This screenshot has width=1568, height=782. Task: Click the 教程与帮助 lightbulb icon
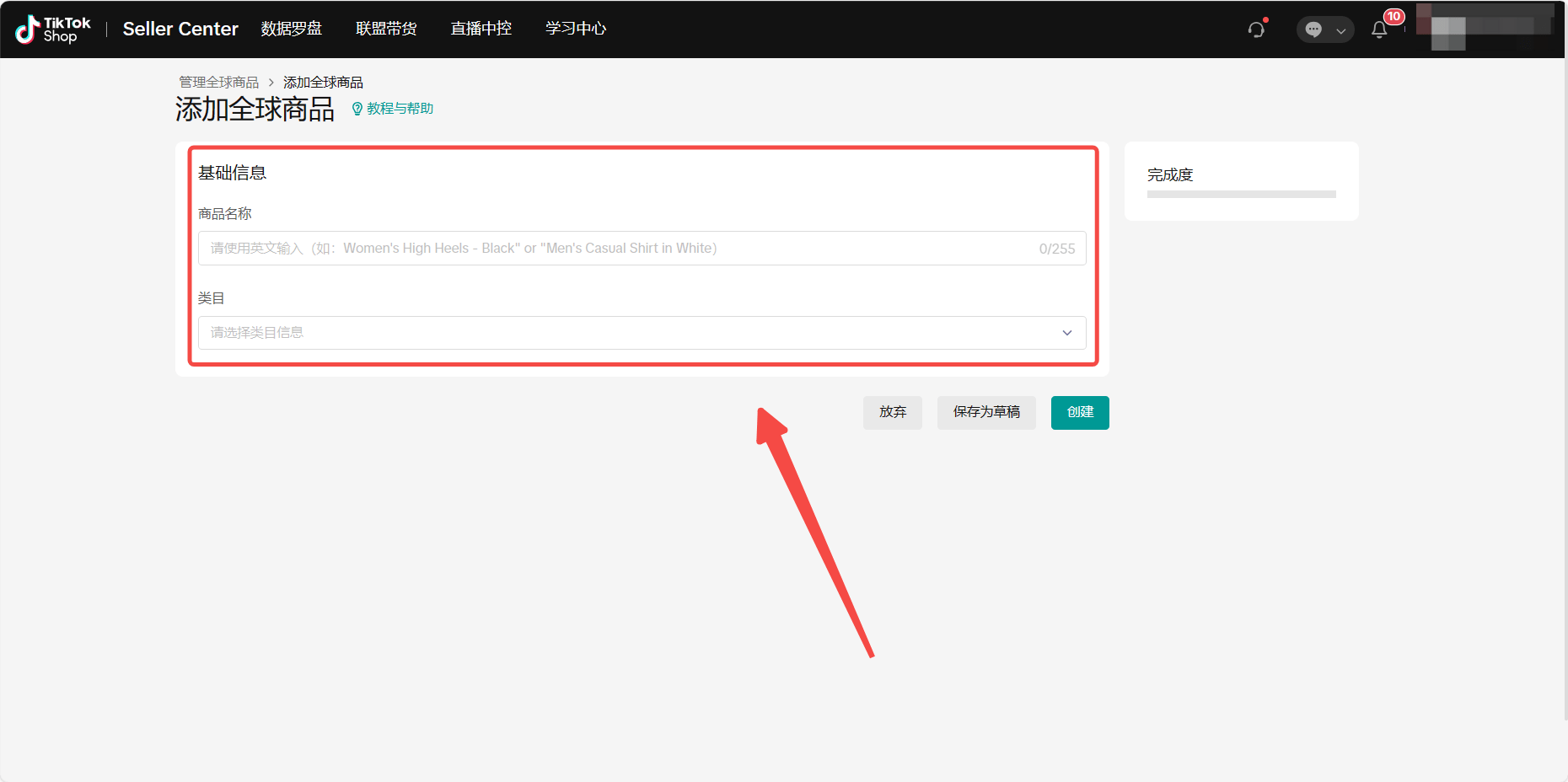(357, 109)
